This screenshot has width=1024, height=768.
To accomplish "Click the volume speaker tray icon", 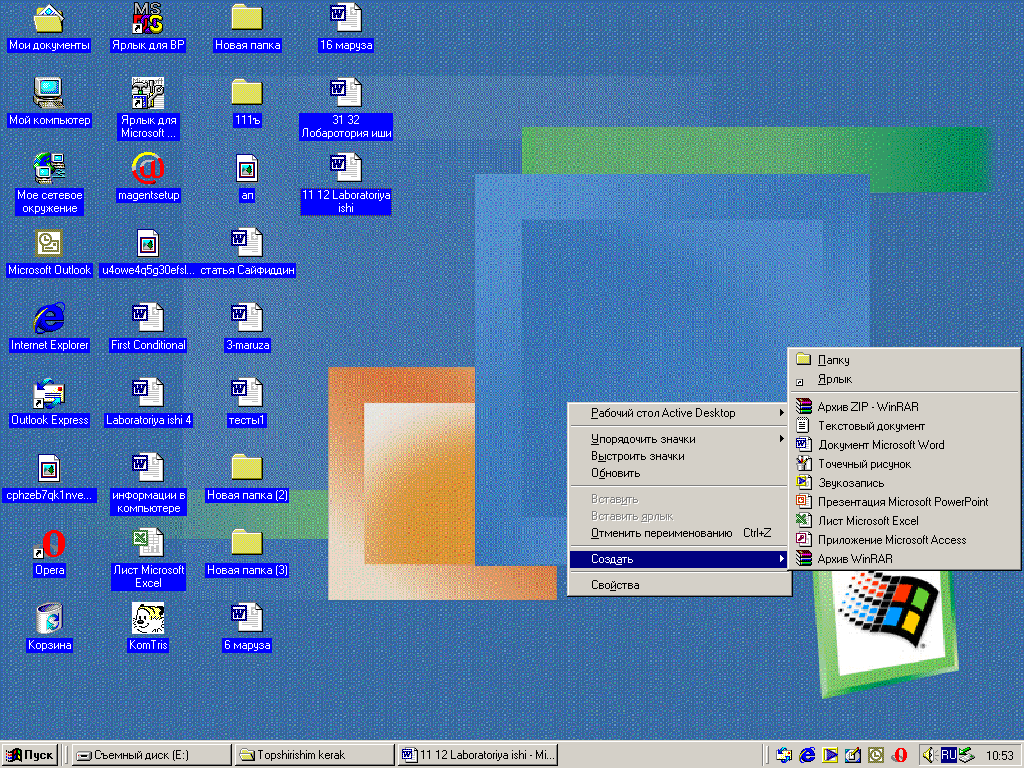I will pyautogui.click(x=929, y=754).
